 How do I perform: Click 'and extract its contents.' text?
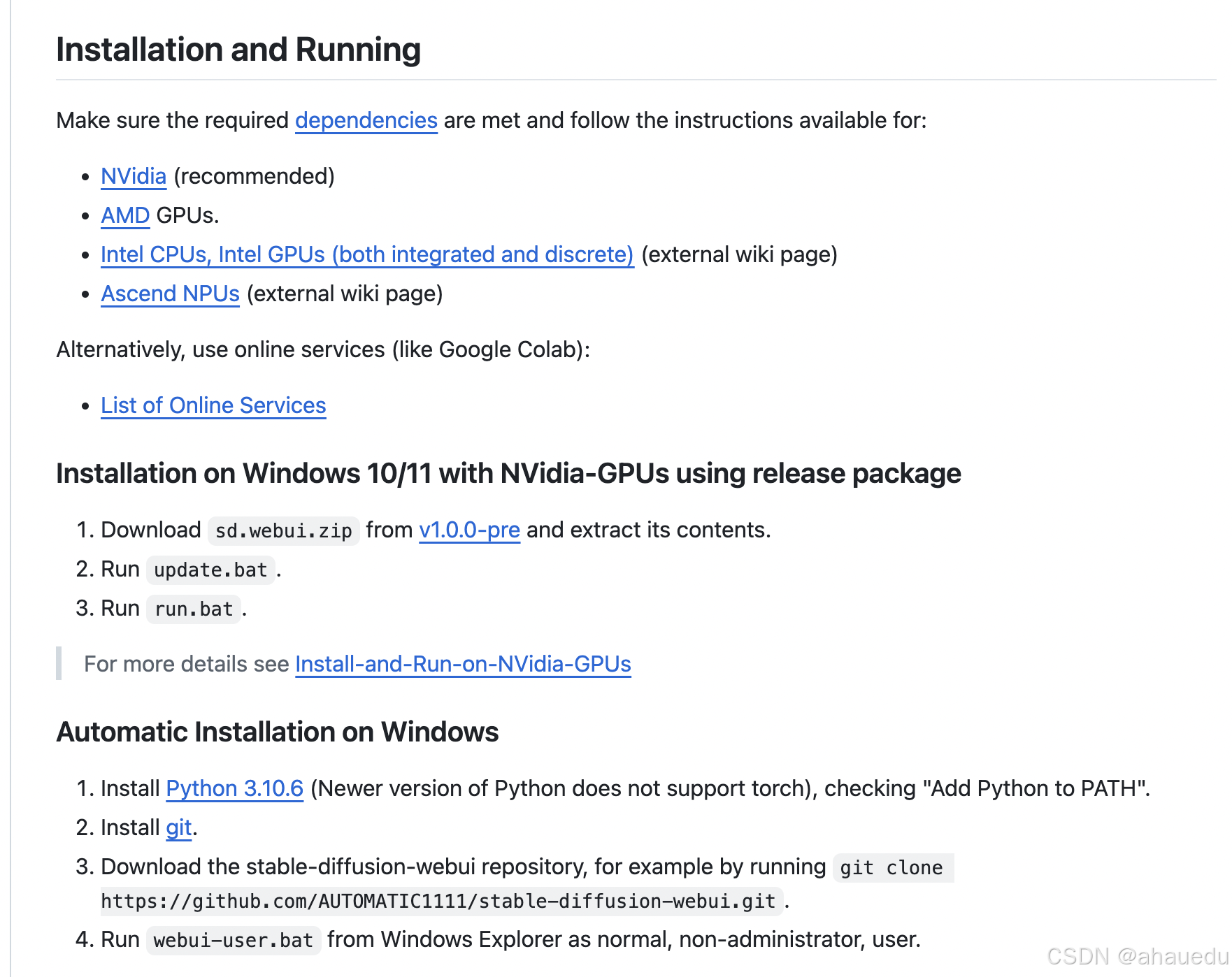[648, 530]
